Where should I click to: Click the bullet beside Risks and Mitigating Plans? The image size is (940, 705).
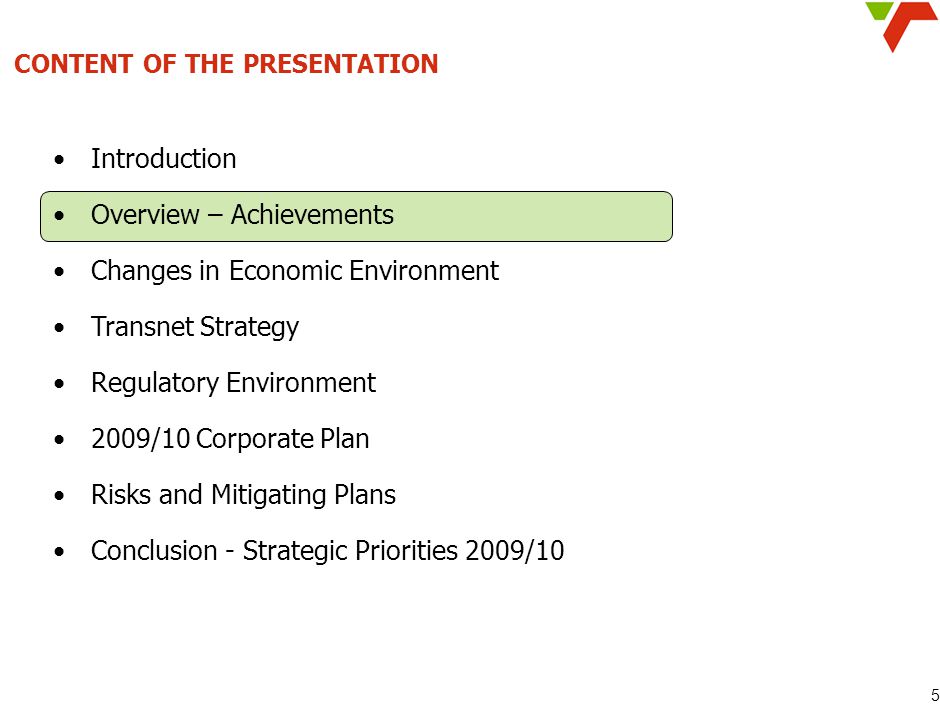(59, 496)
